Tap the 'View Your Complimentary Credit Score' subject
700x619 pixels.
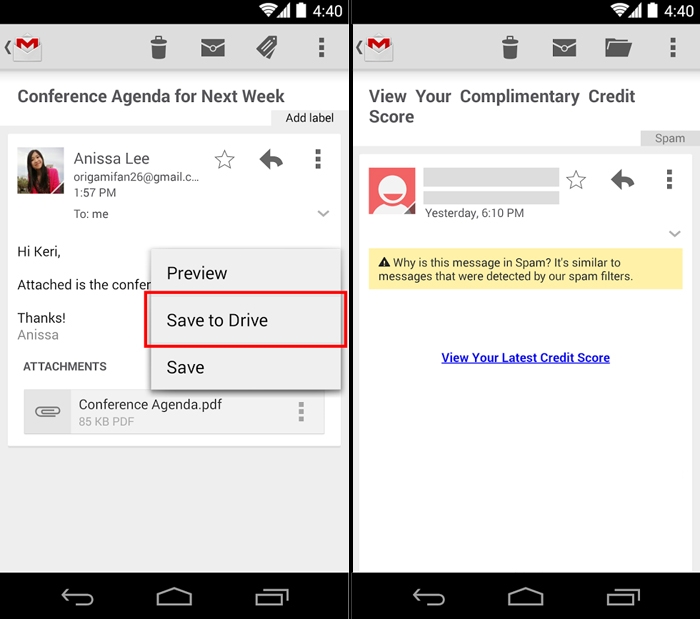pyautogui.click(x=502, y=106)
